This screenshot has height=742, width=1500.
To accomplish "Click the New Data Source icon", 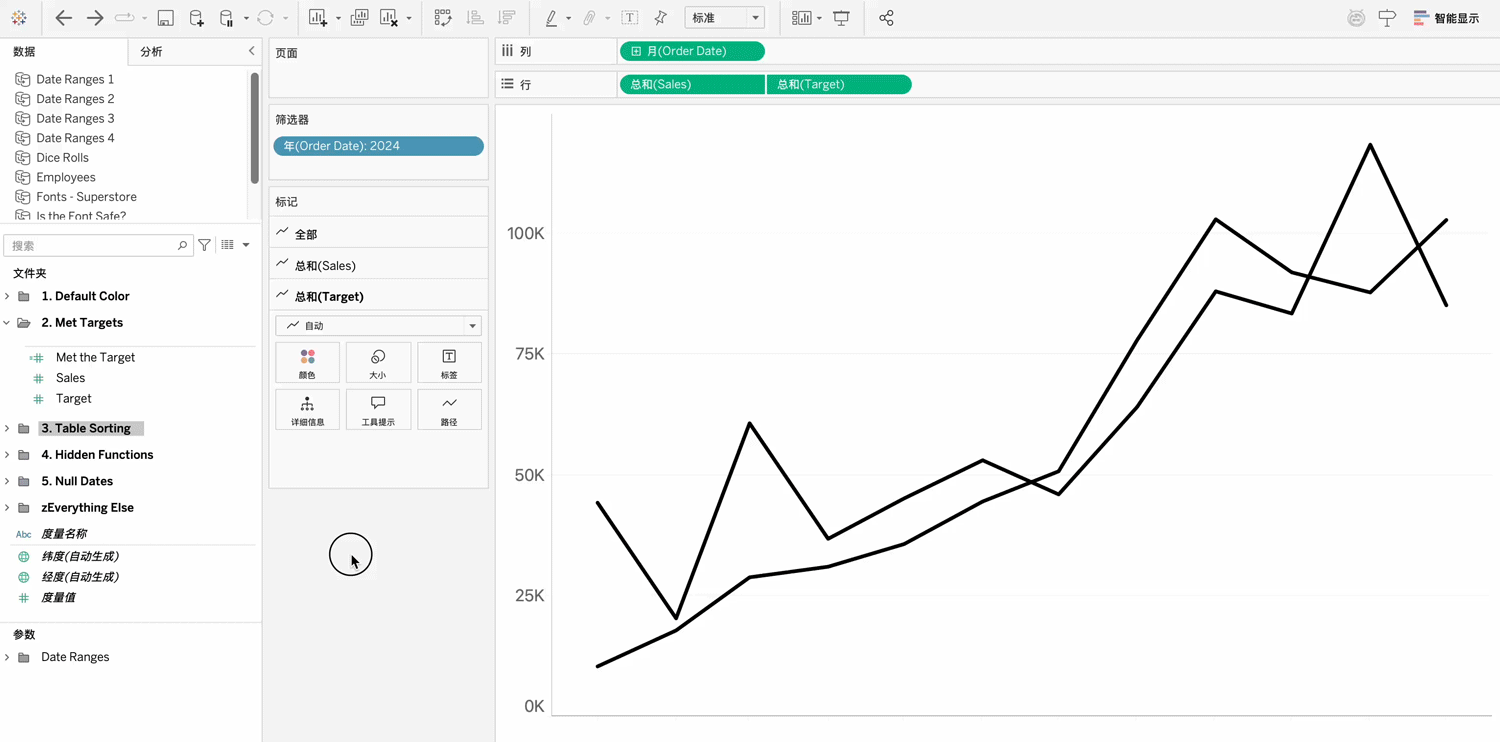I will 196,18.
